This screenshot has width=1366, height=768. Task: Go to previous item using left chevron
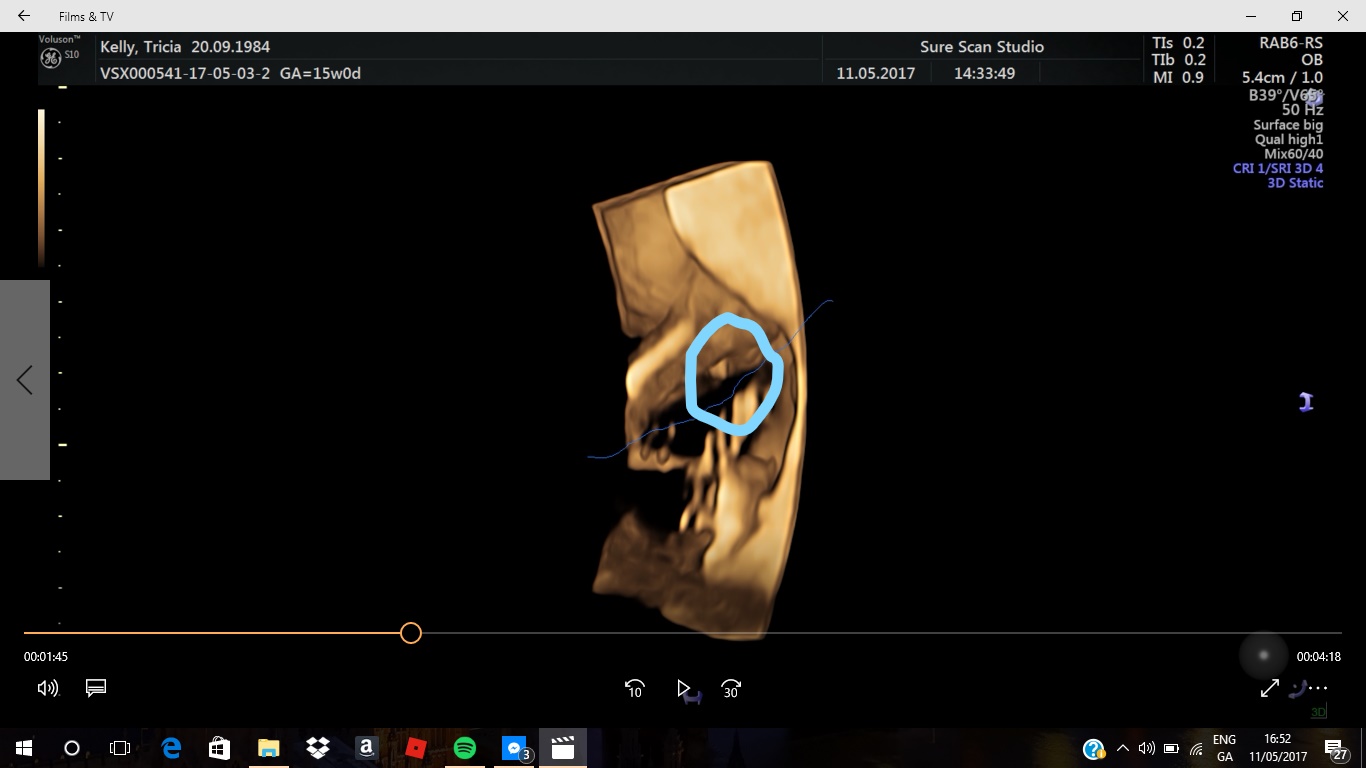pyautogui.click(x=25, y=380)
